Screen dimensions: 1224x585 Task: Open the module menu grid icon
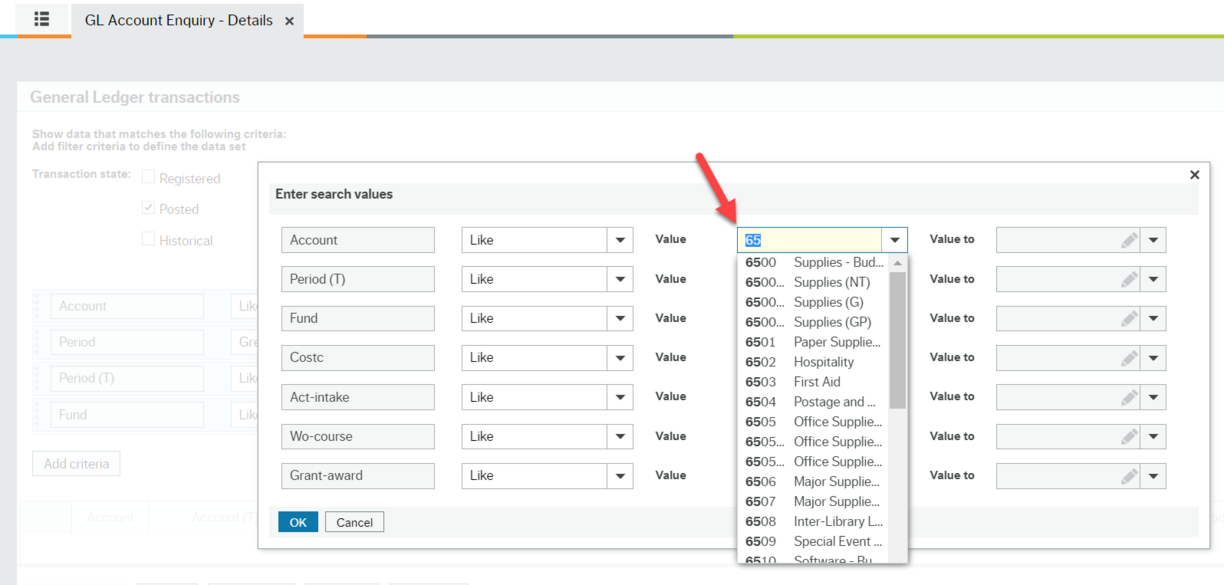(x=40, y=20)
